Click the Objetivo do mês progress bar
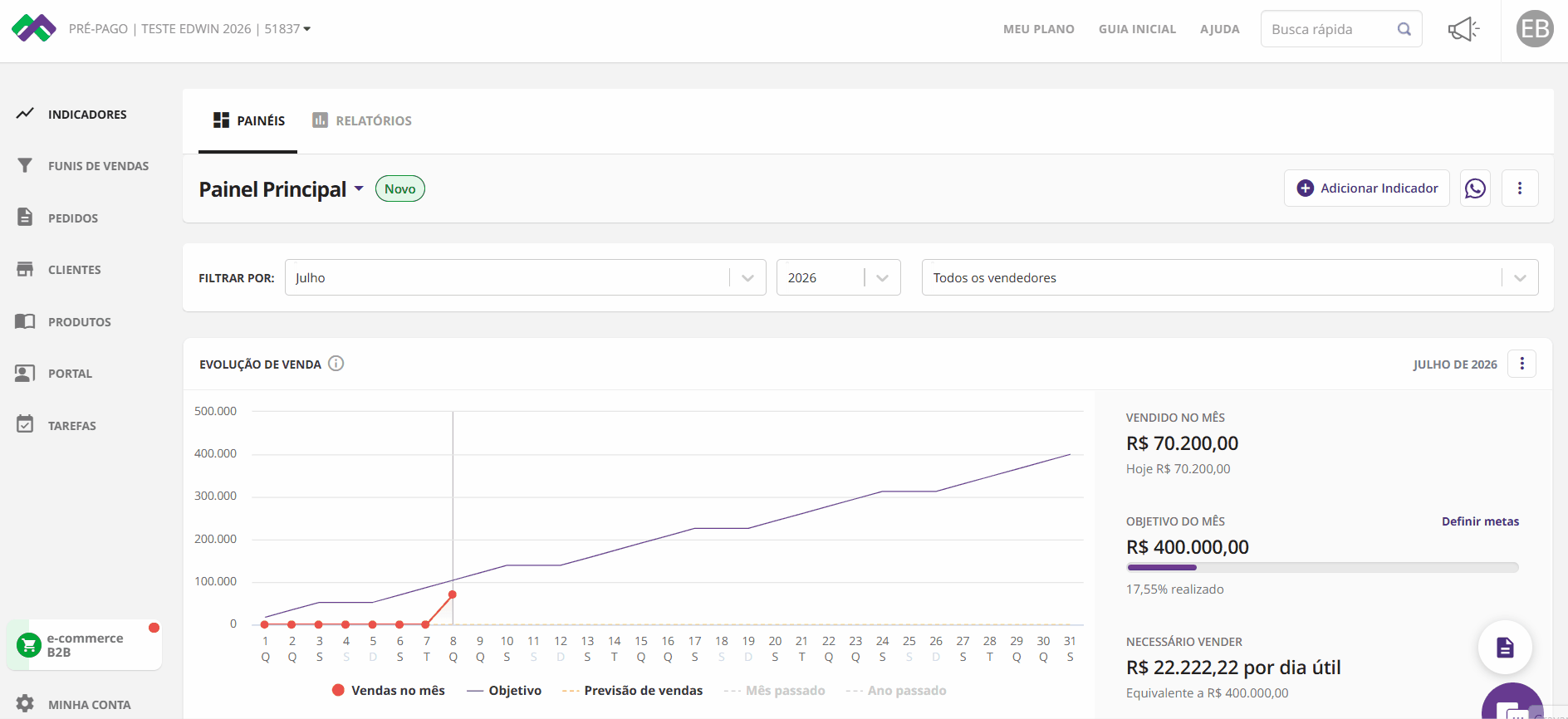This screenshot has width=1568, height=719. point(1322,568)
